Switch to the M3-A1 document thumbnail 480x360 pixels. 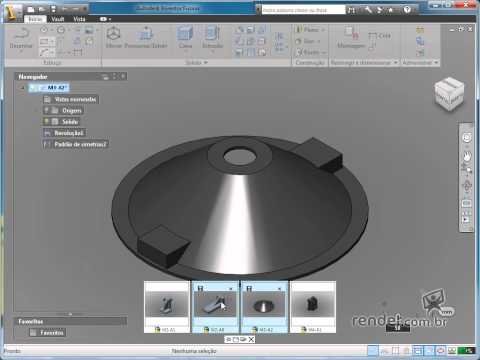point(167,307)
